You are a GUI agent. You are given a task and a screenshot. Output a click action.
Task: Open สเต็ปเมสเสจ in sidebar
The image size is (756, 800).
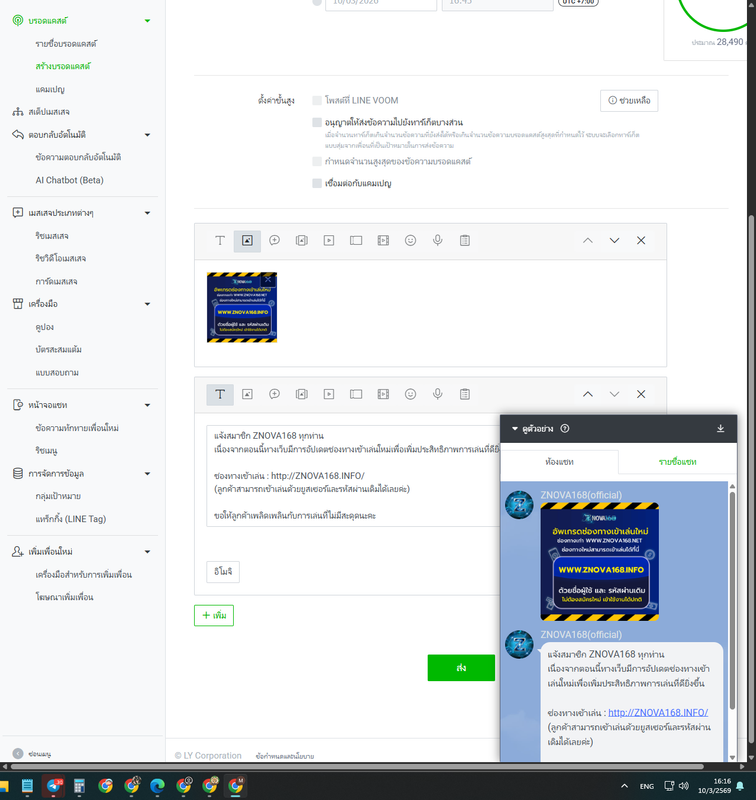(49, 112)
